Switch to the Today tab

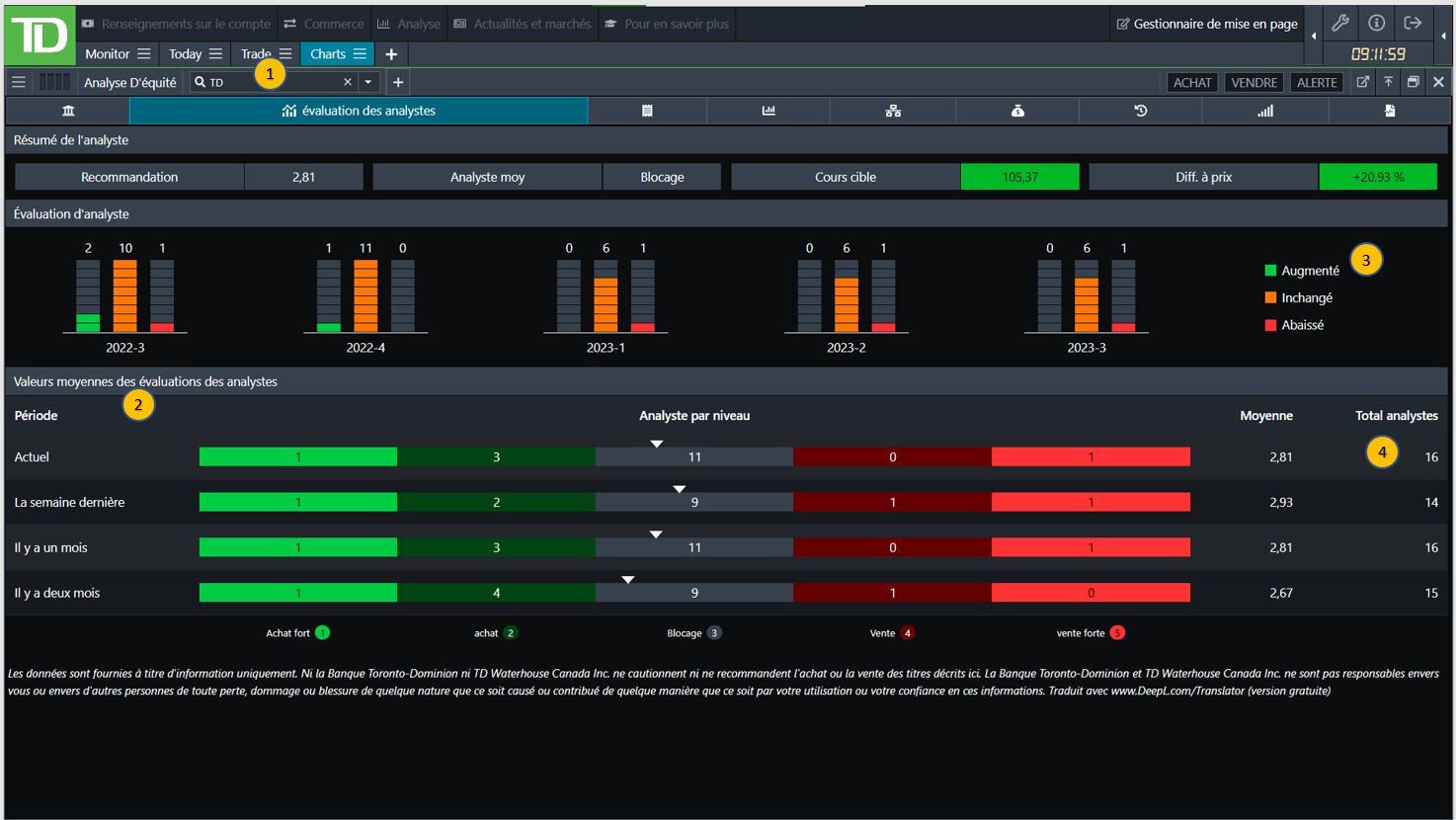pyautogui.click(x=185, y=54)
